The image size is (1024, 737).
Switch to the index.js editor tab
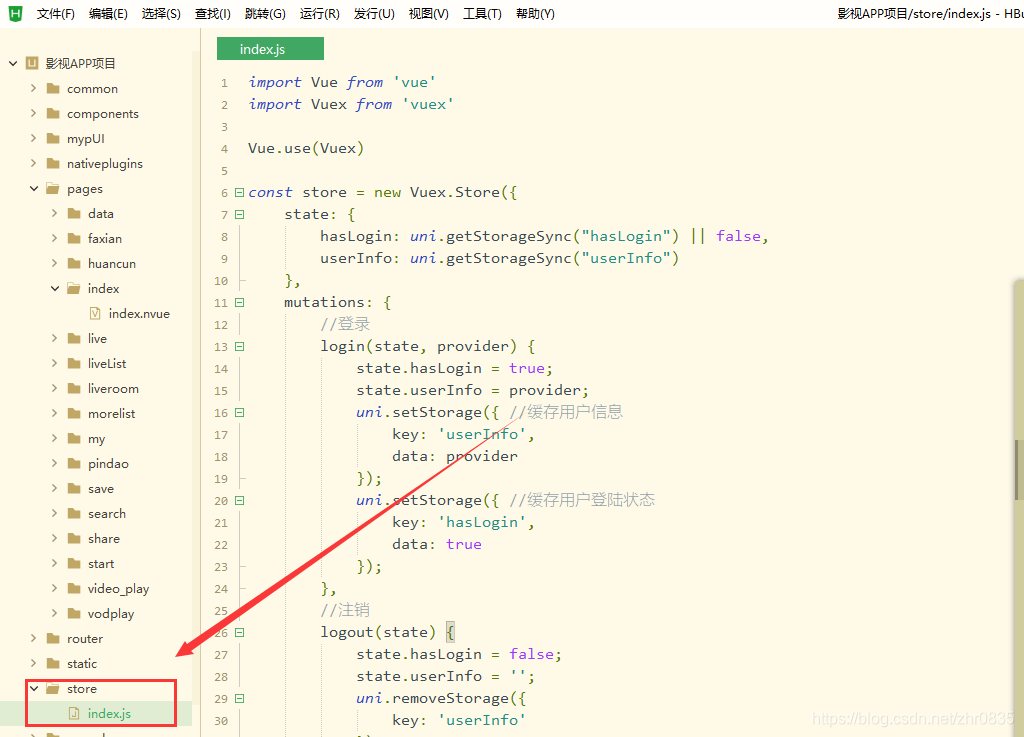(x=263, y=49)
